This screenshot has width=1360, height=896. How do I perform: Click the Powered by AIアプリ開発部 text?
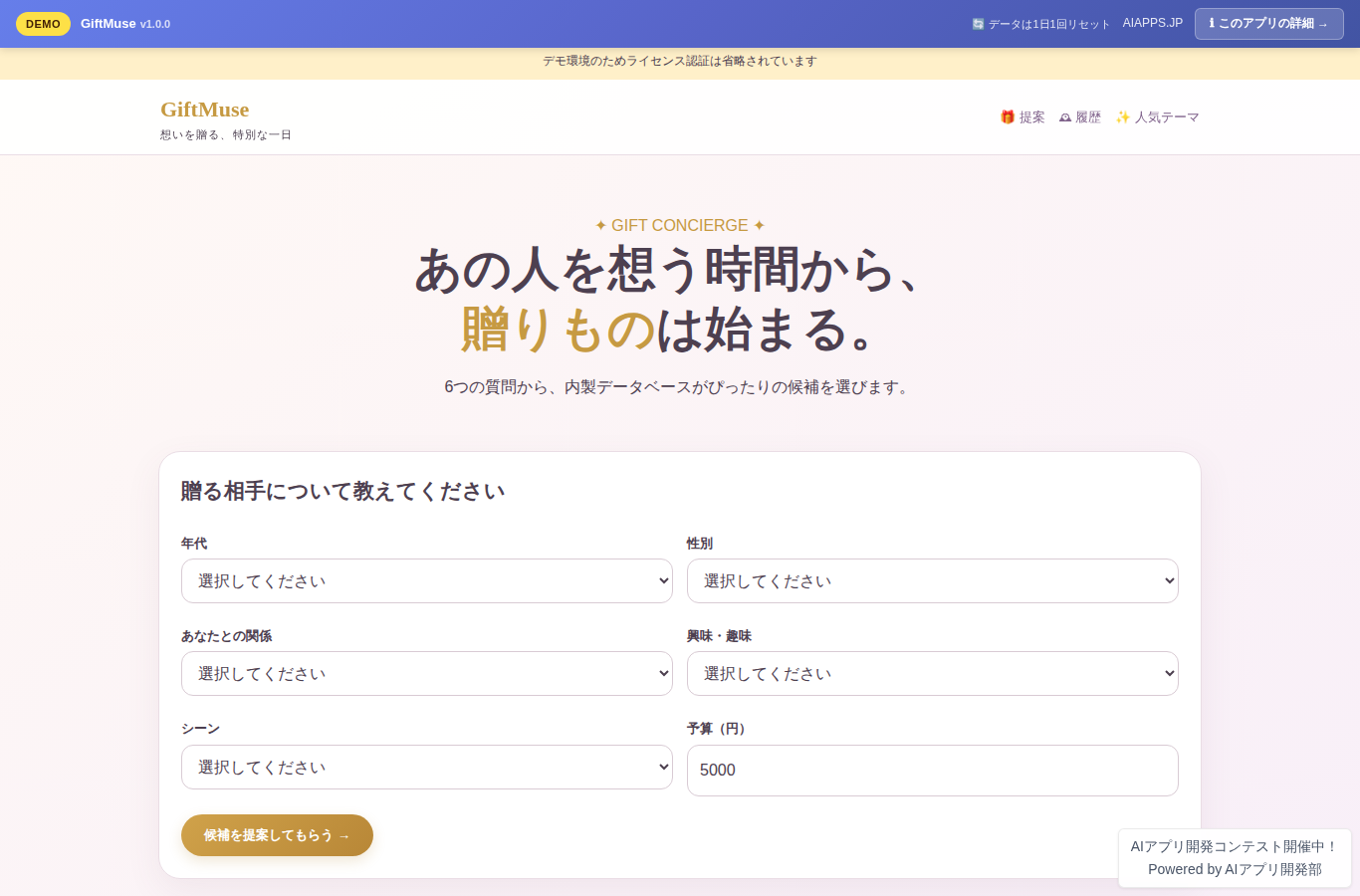1235,869
